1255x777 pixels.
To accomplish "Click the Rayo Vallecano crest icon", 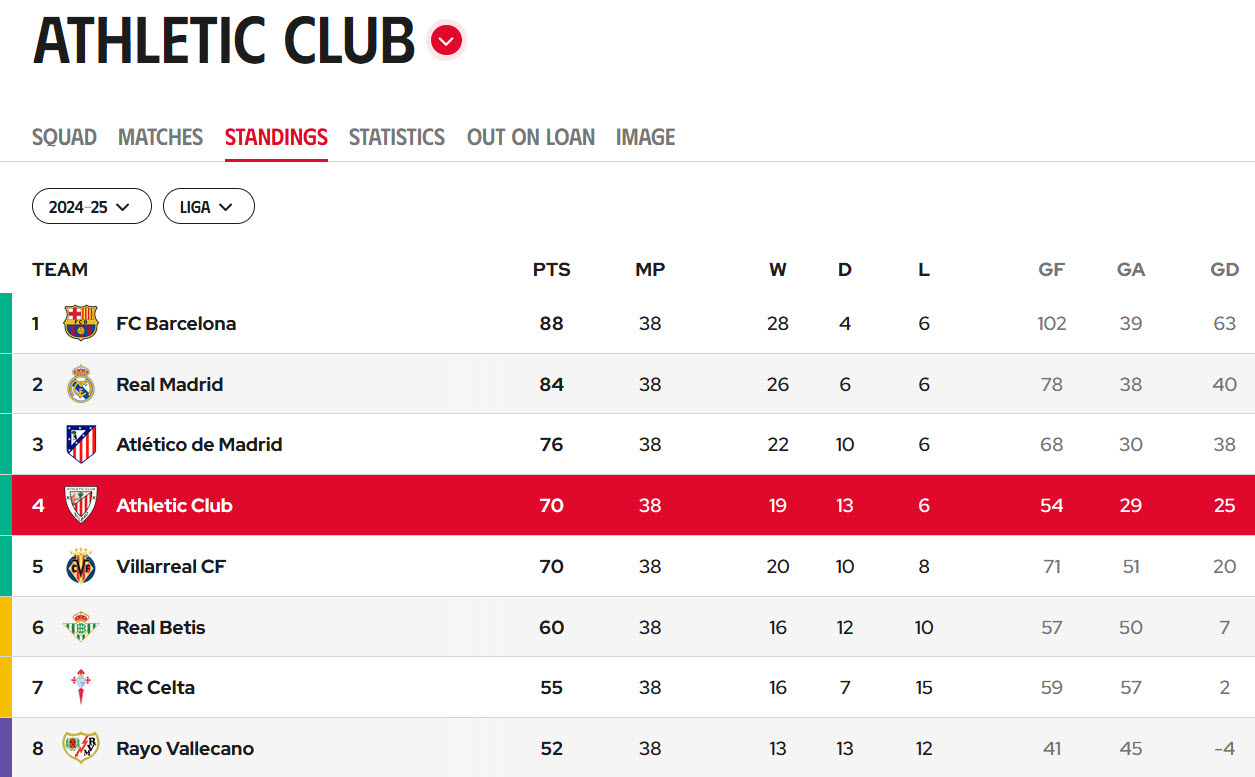I will coord(81,748).
